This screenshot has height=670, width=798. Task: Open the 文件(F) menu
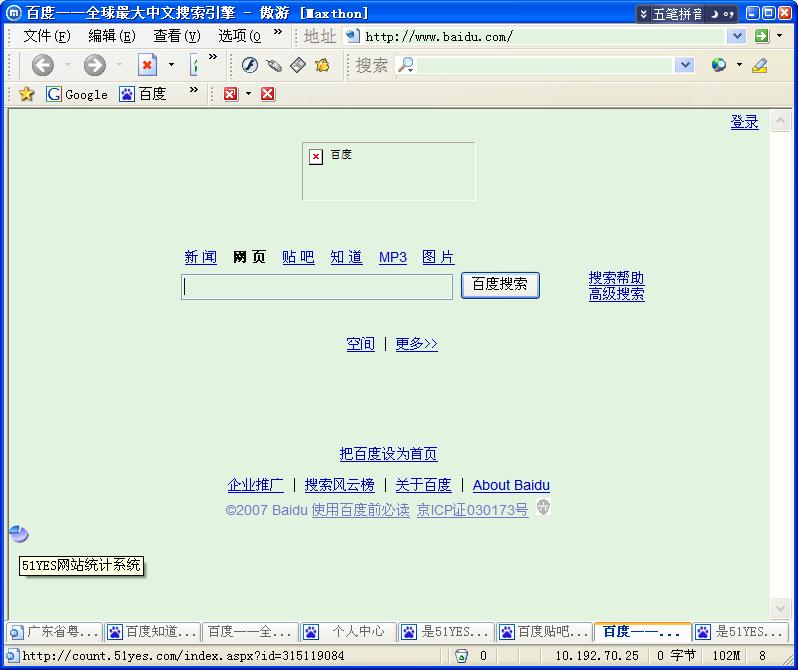click(47, 36)
